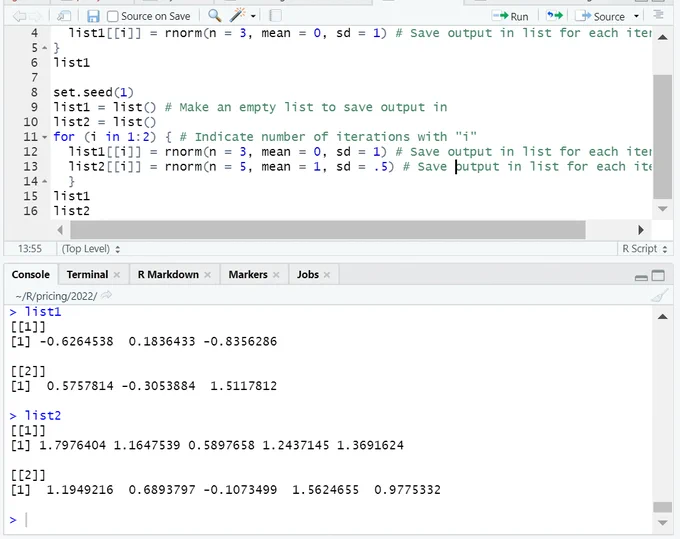Run the current line with Run button
This screenshot has height=539, width=680.
click(x=510, y=16)
